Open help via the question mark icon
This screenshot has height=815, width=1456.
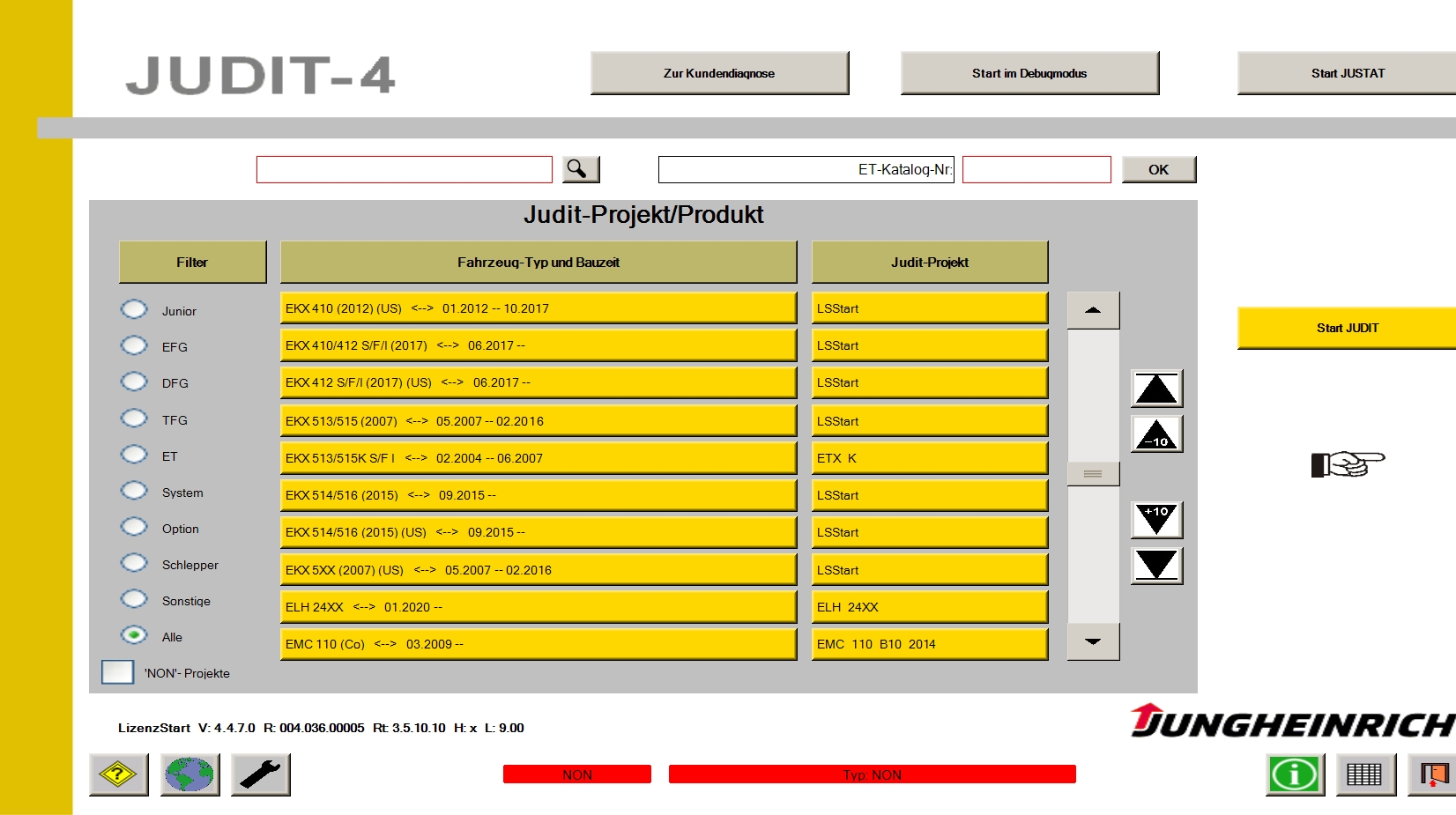point(117,775)
